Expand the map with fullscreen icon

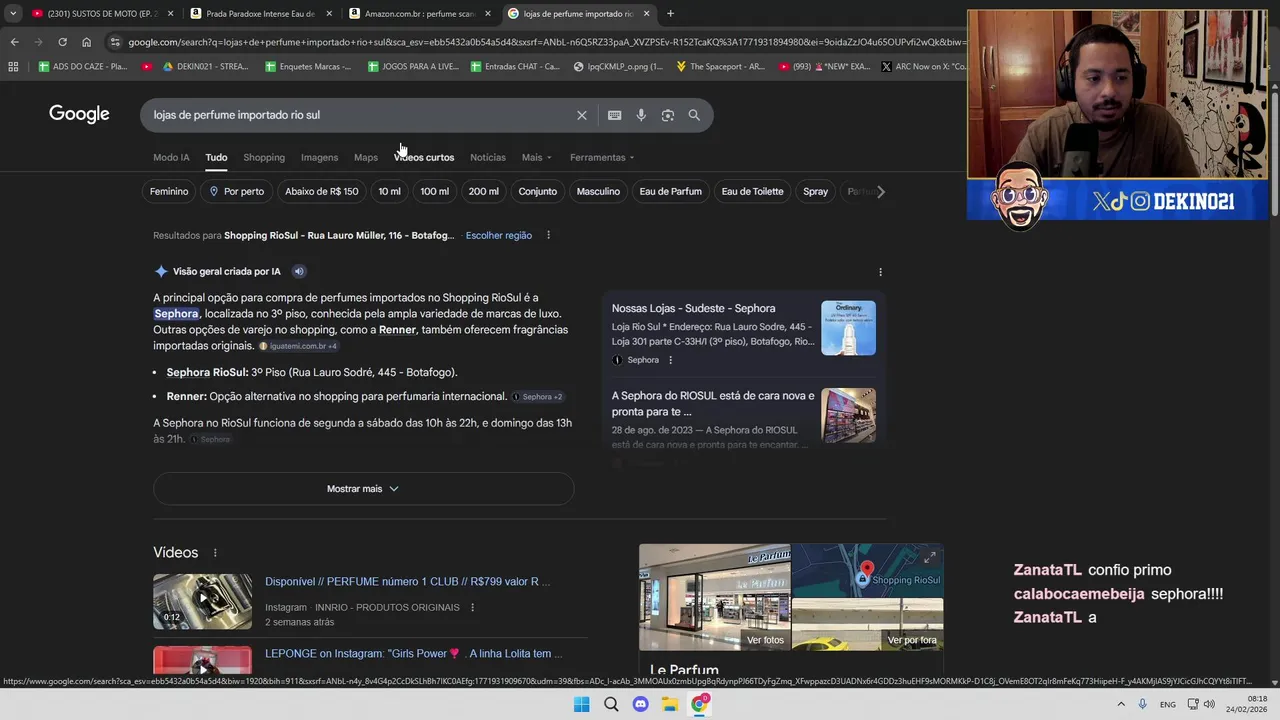(x=929, y=558)
